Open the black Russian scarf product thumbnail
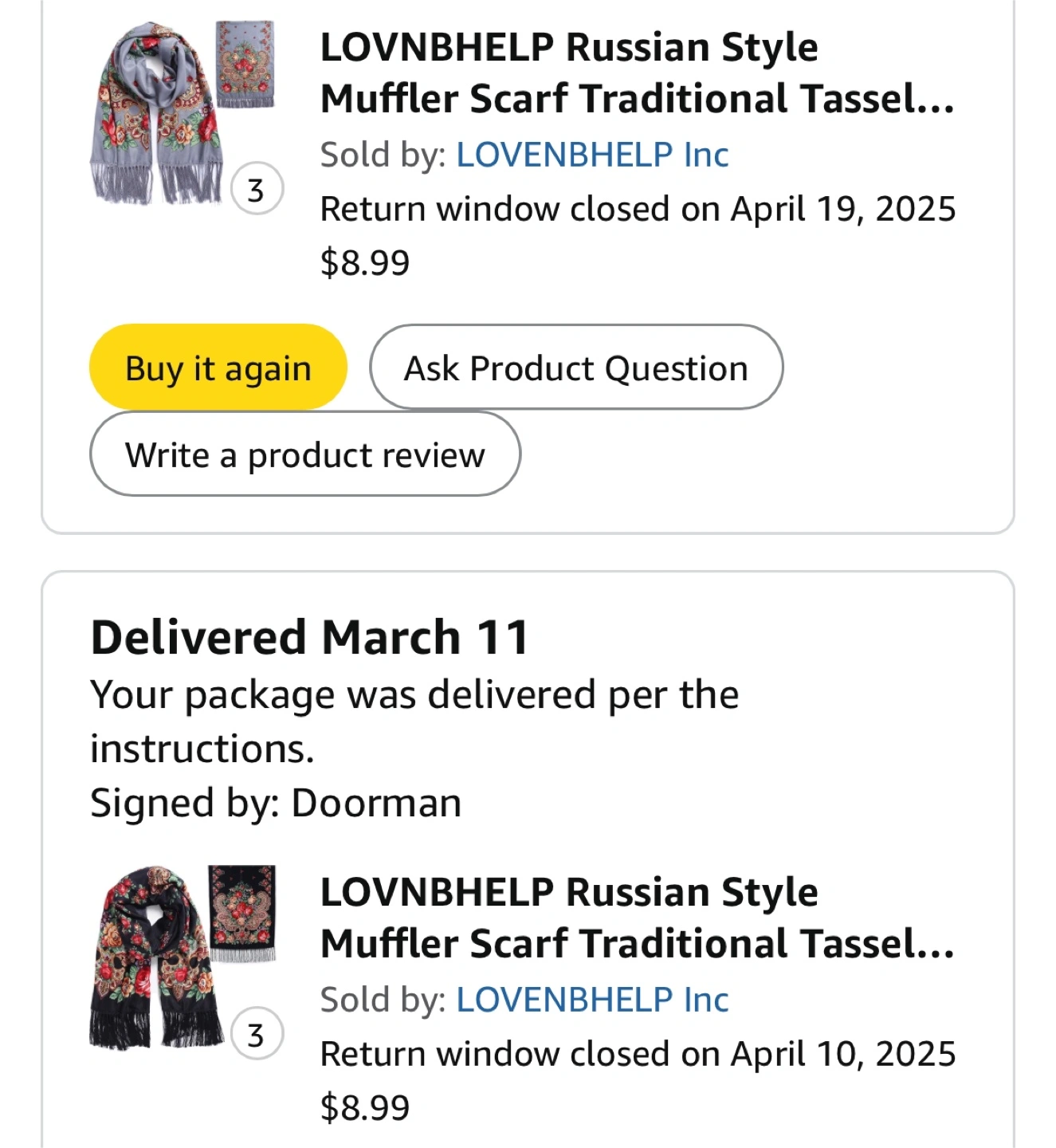 click(x=182, y=957)
